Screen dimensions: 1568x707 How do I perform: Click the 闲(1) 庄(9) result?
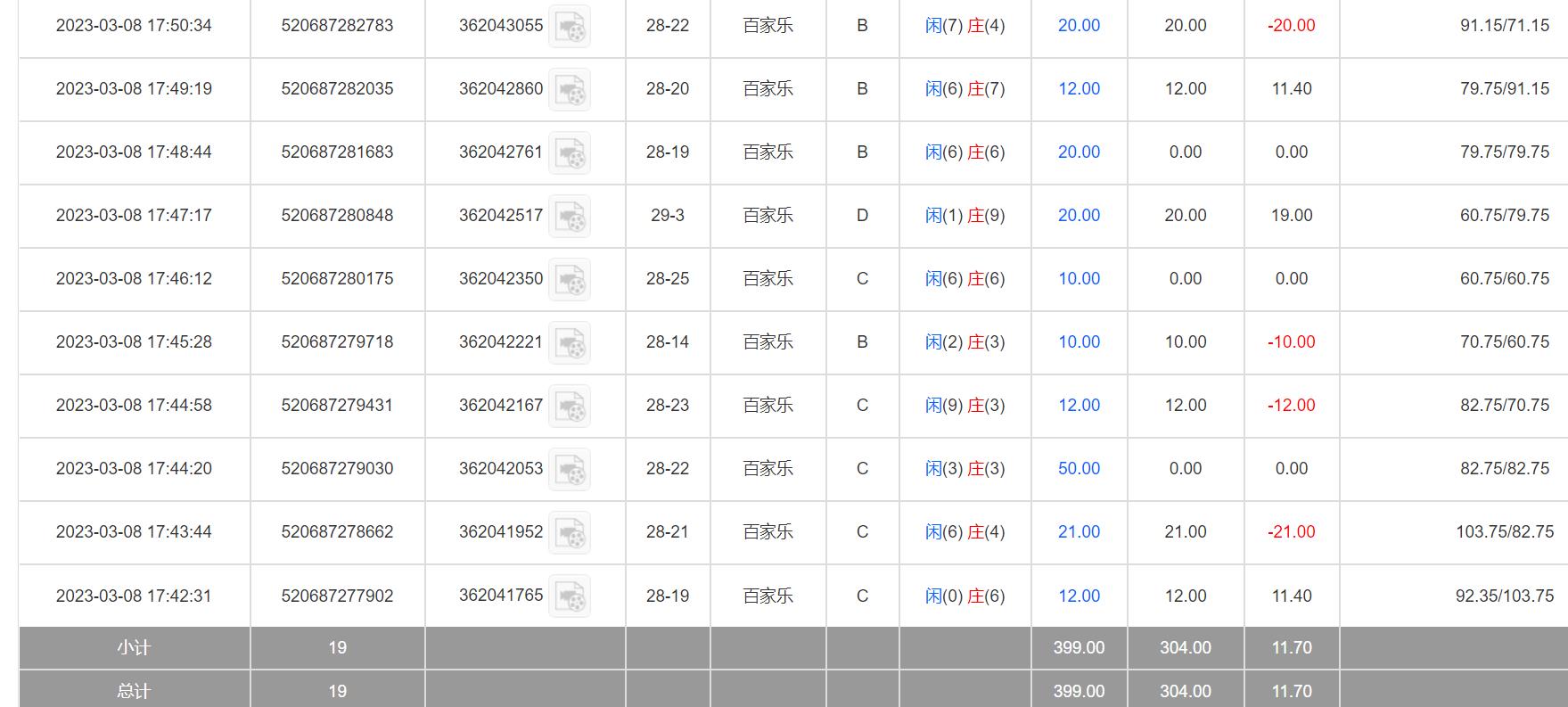pyautogui.click(x=965, y=216)
